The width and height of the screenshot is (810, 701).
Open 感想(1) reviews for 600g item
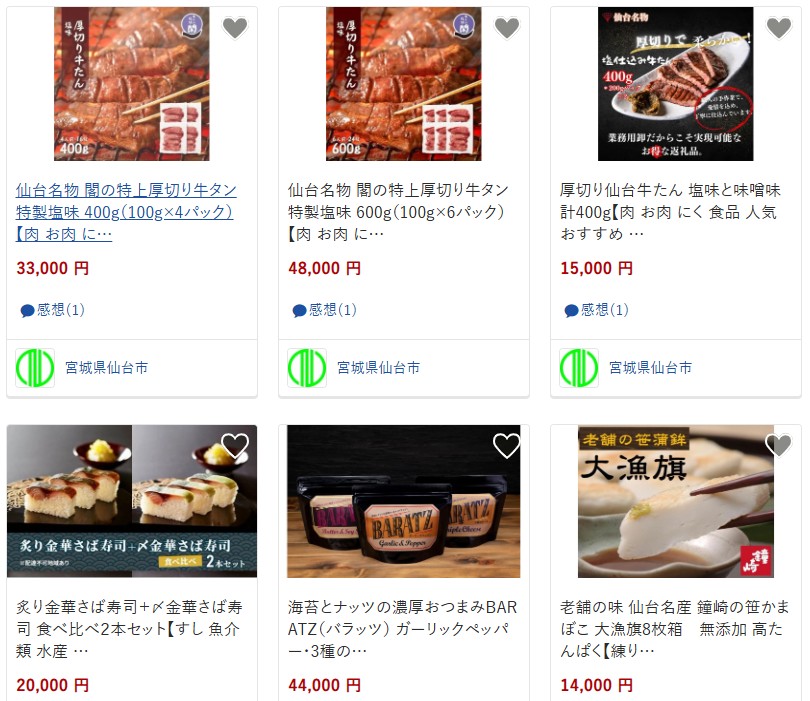click(x=324, y=310)
